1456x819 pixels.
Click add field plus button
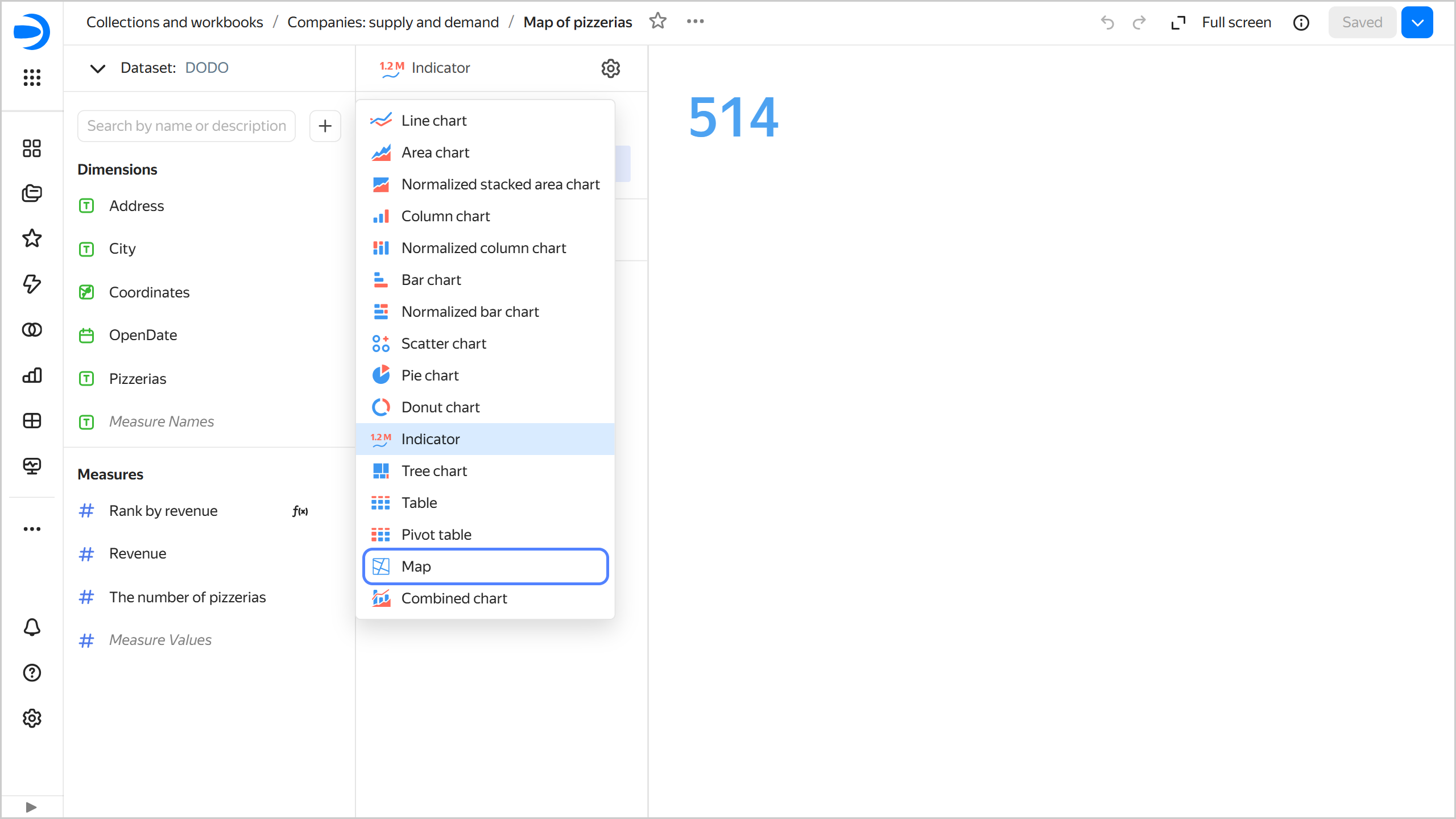coord(325,126)
